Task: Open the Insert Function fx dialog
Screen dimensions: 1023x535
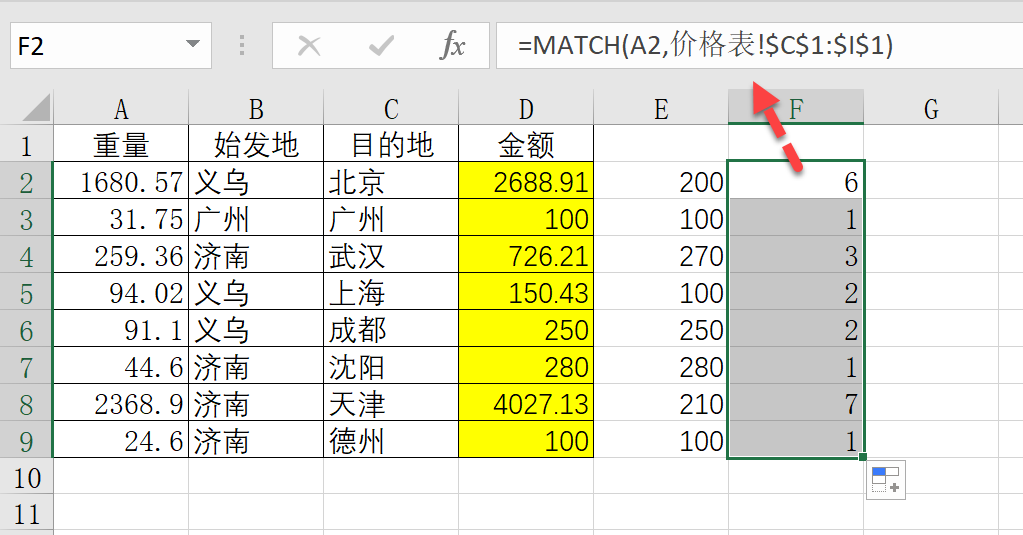Action: pyautogui.click(x=453, y=46)
